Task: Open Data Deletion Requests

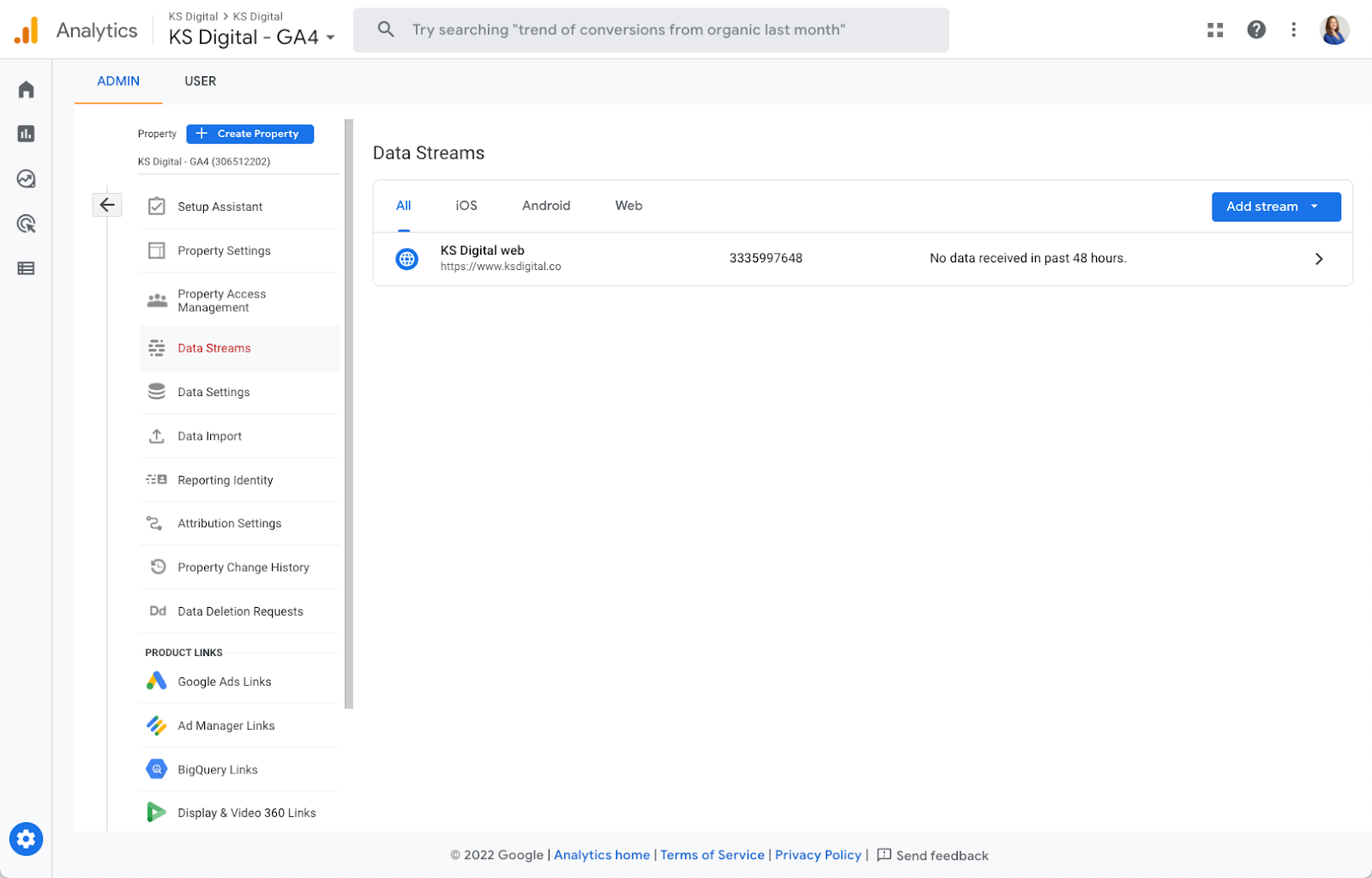Action: pyautogui.click(x=239, y=611)
